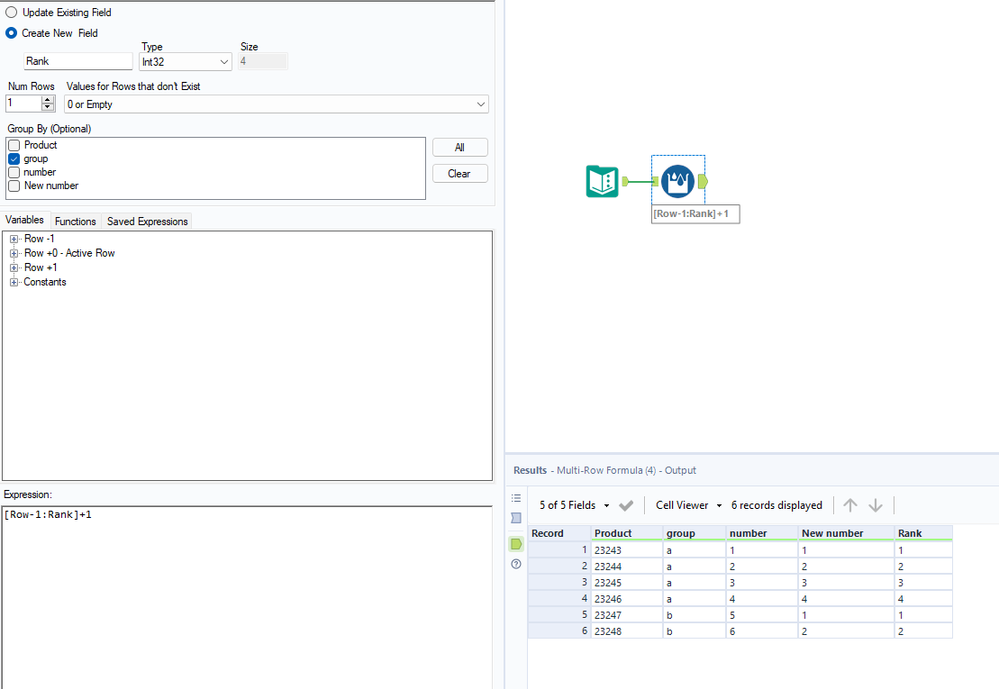The image size is (999, 689).
Task: Select the Input Data tool icon on canvas
Action: click(x=602, y=181)
